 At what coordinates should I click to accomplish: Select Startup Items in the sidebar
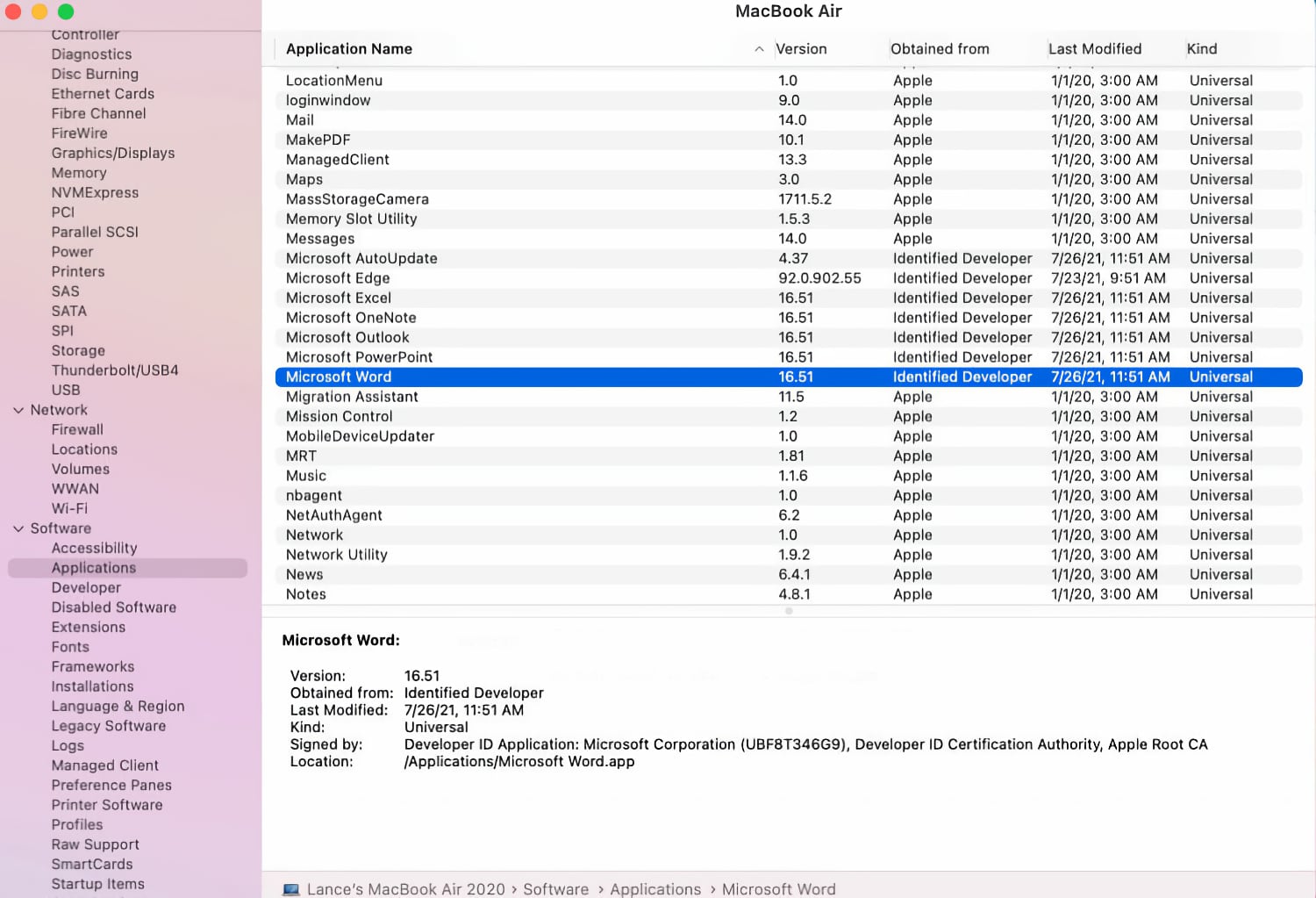[97, 884]
